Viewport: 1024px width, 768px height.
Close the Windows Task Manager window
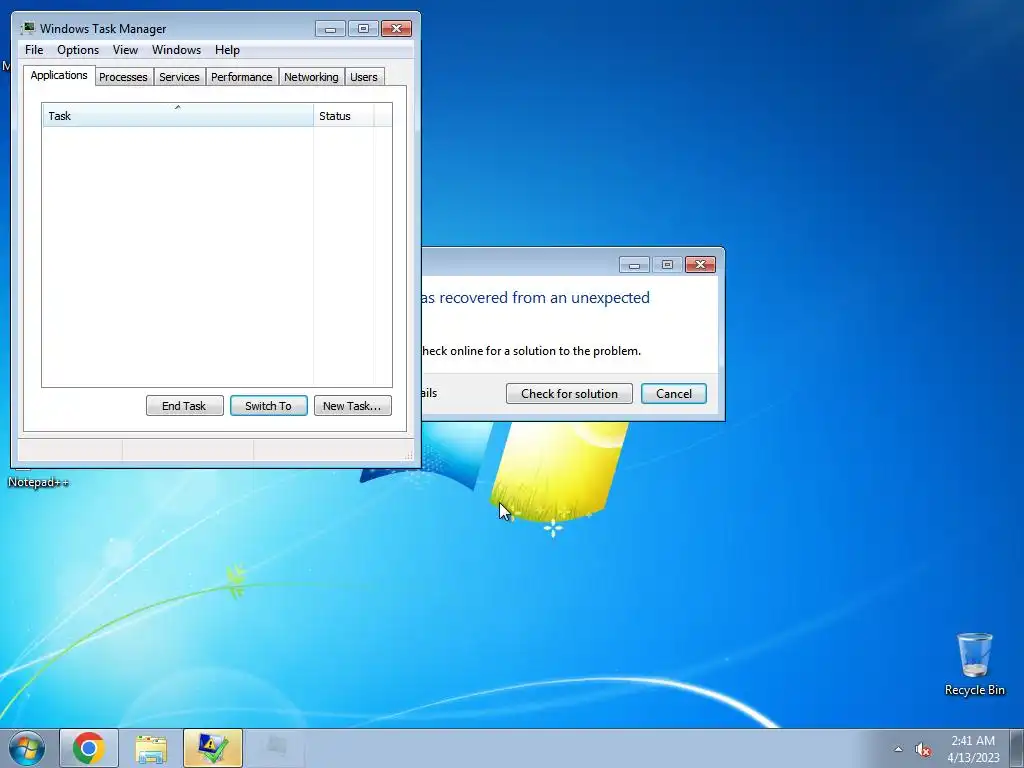[x=396, y=29]
